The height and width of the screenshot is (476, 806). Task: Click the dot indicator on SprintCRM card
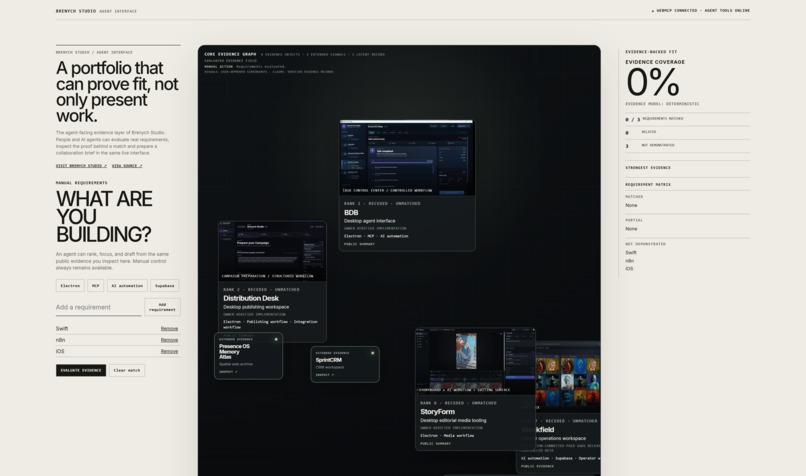click(373, 353)
